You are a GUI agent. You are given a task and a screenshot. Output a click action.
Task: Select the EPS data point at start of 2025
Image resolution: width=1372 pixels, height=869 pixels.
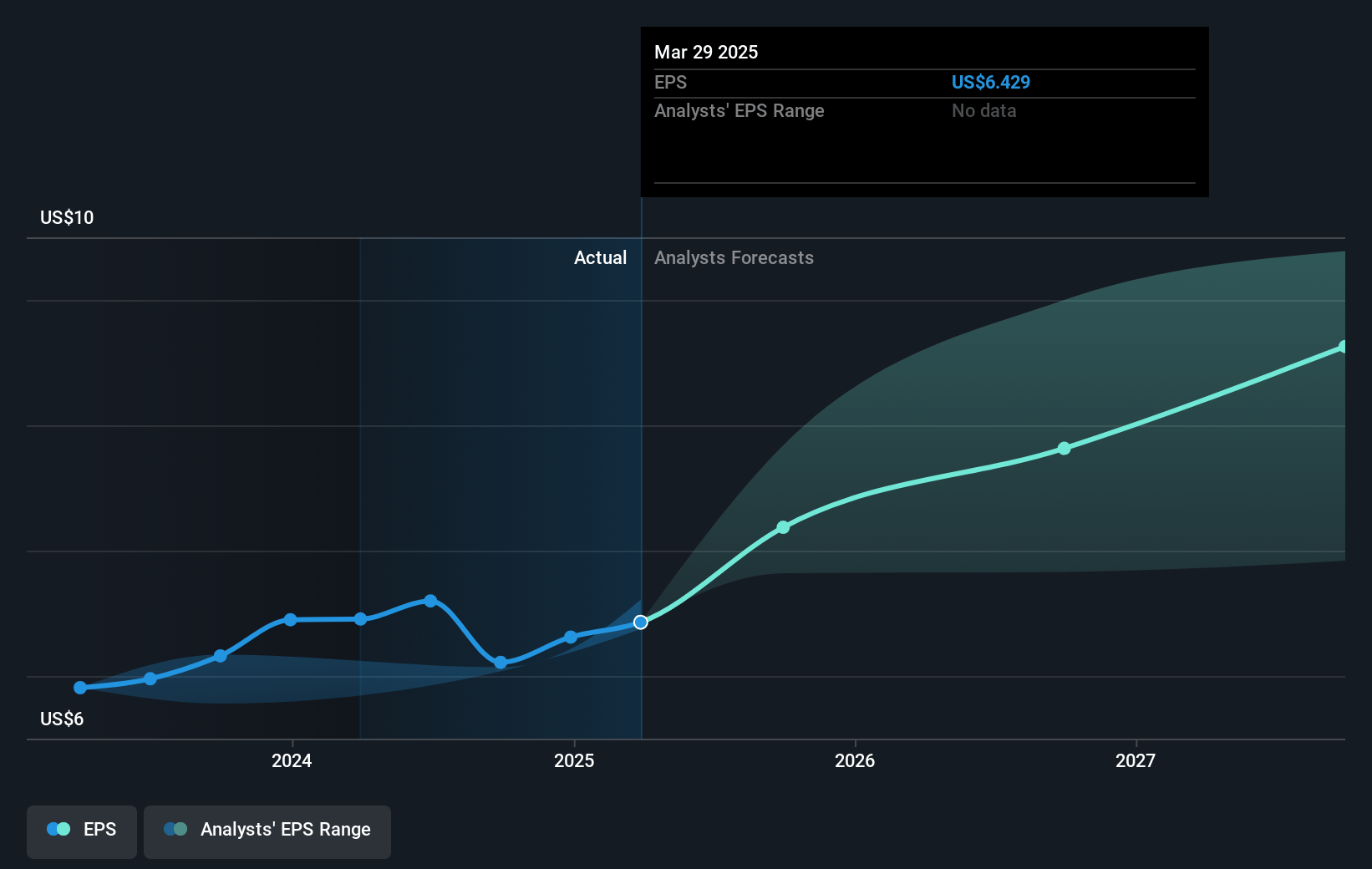click(x=571, y=637)
